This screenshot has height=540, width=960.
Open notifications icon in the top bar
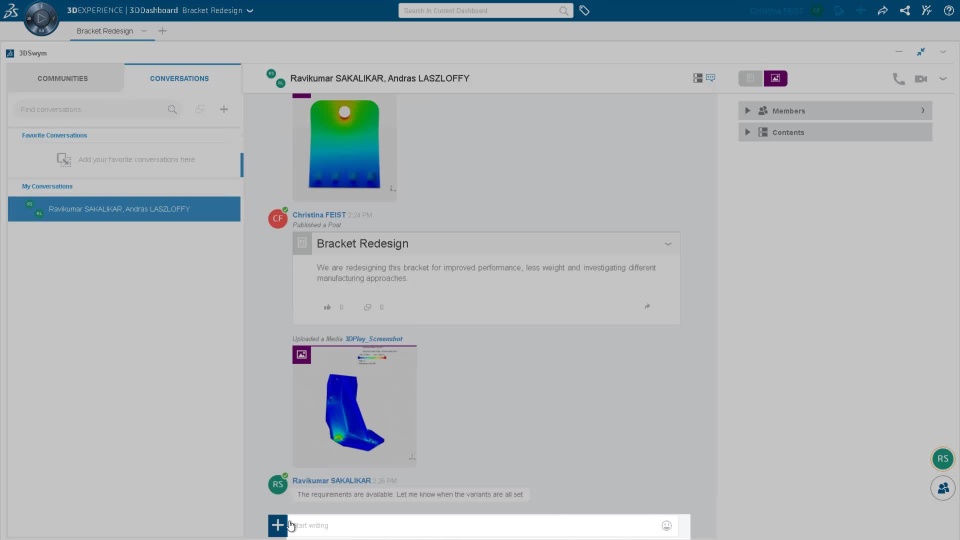coord(839,10)
